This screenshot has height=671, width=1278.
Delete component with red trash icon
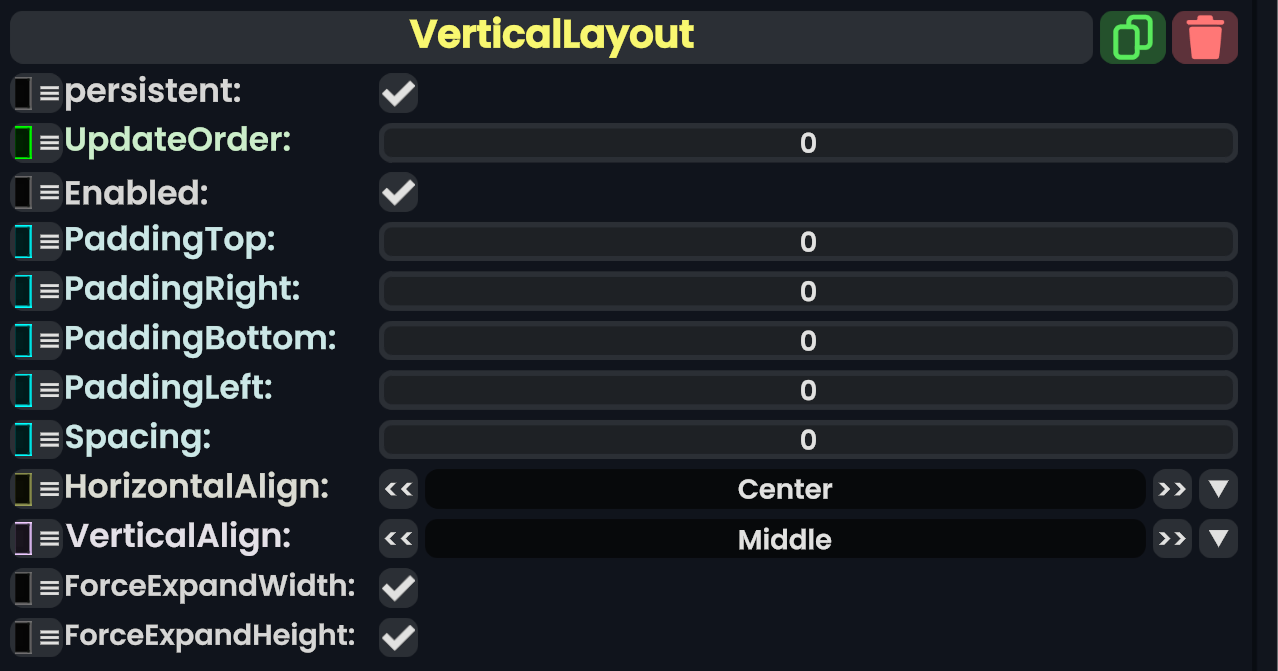pyautogui.click(x=1204, y=38)
